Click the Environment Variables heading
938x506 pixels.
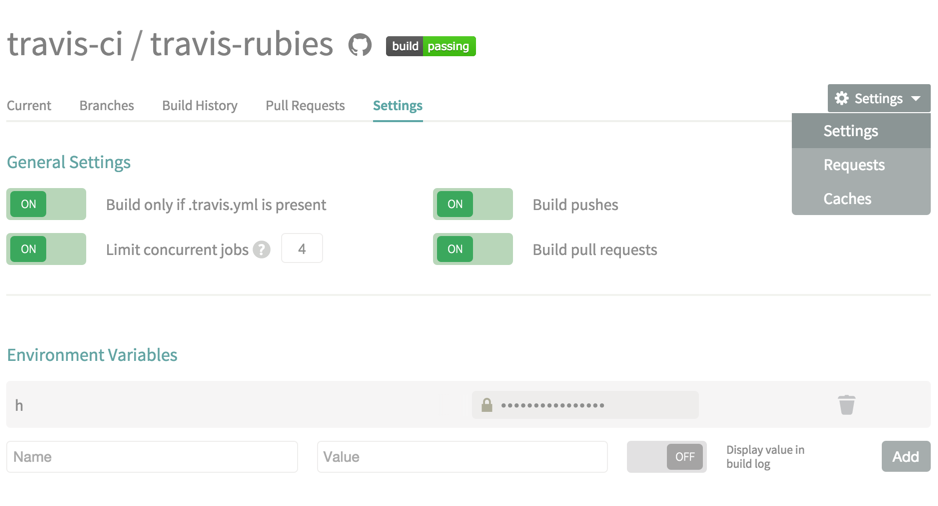pyautogui.click(x=92, y=355)
